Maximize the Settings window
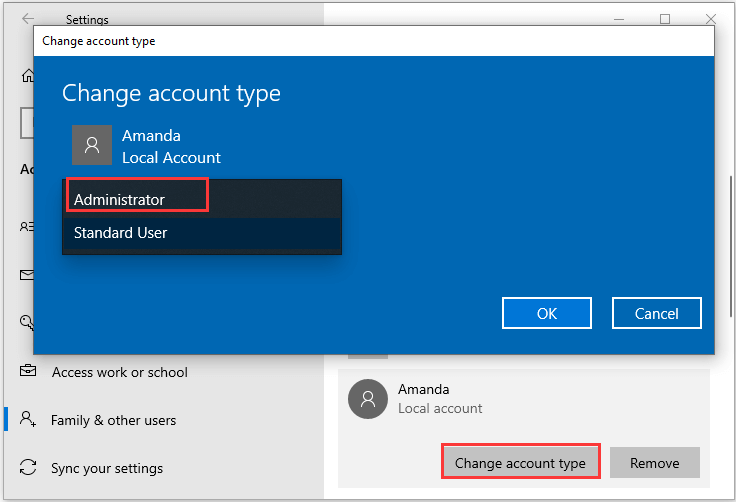 tap(665, 19)
